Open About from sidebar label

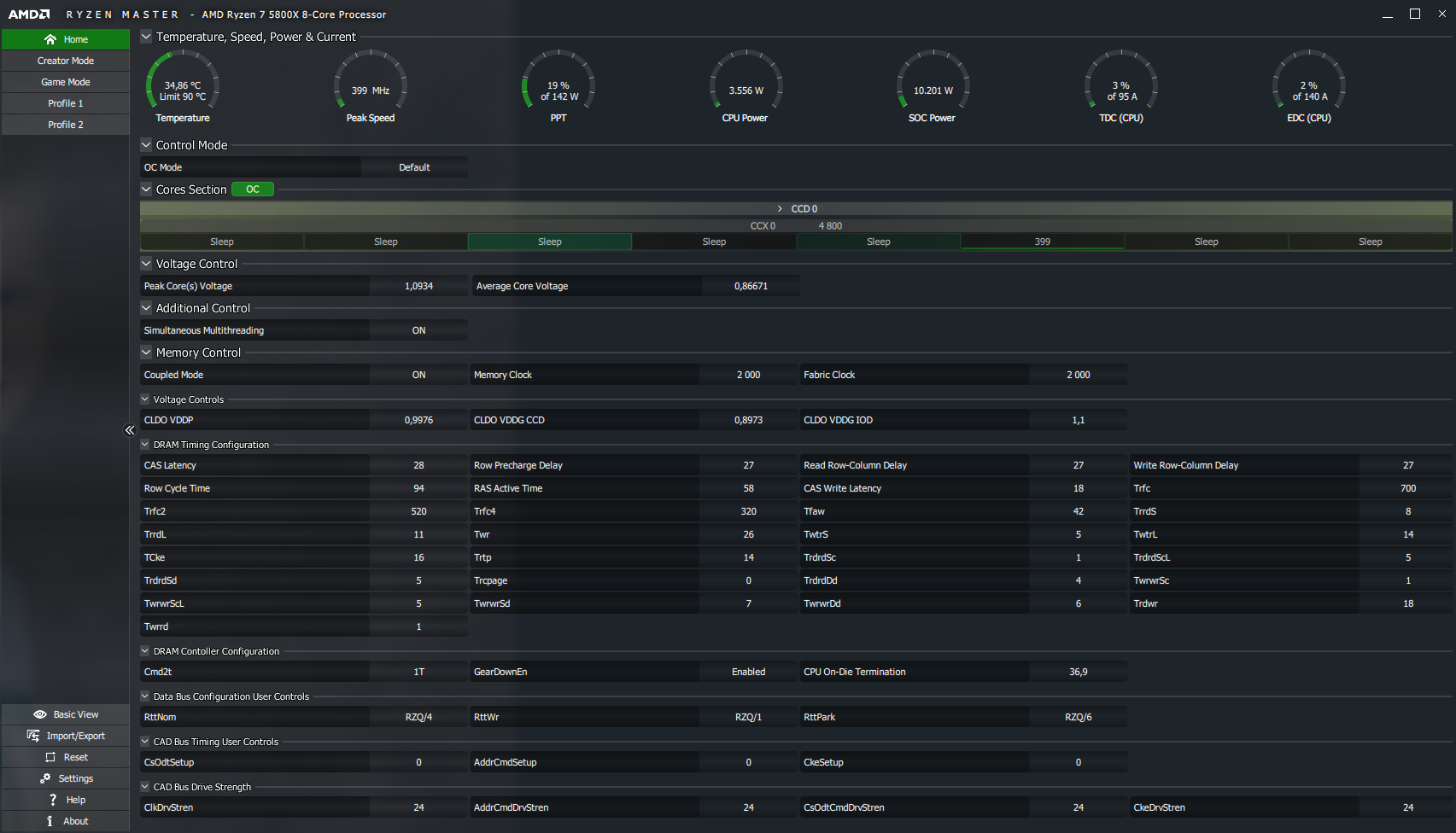coord(76,821)
